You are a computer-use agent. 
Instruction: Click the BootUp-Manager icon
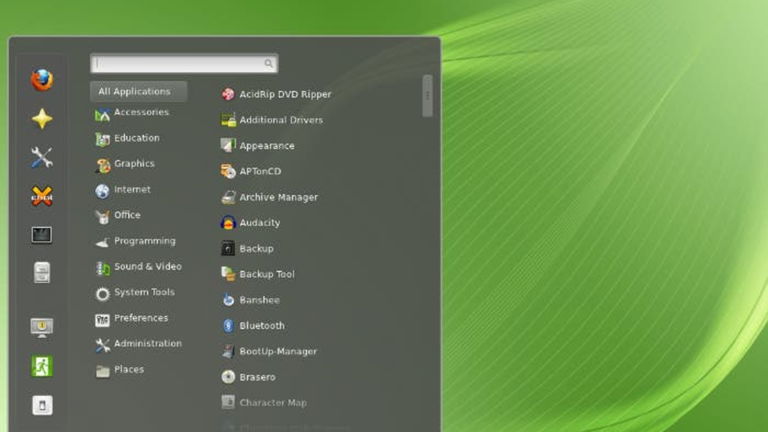click(228, 351)
